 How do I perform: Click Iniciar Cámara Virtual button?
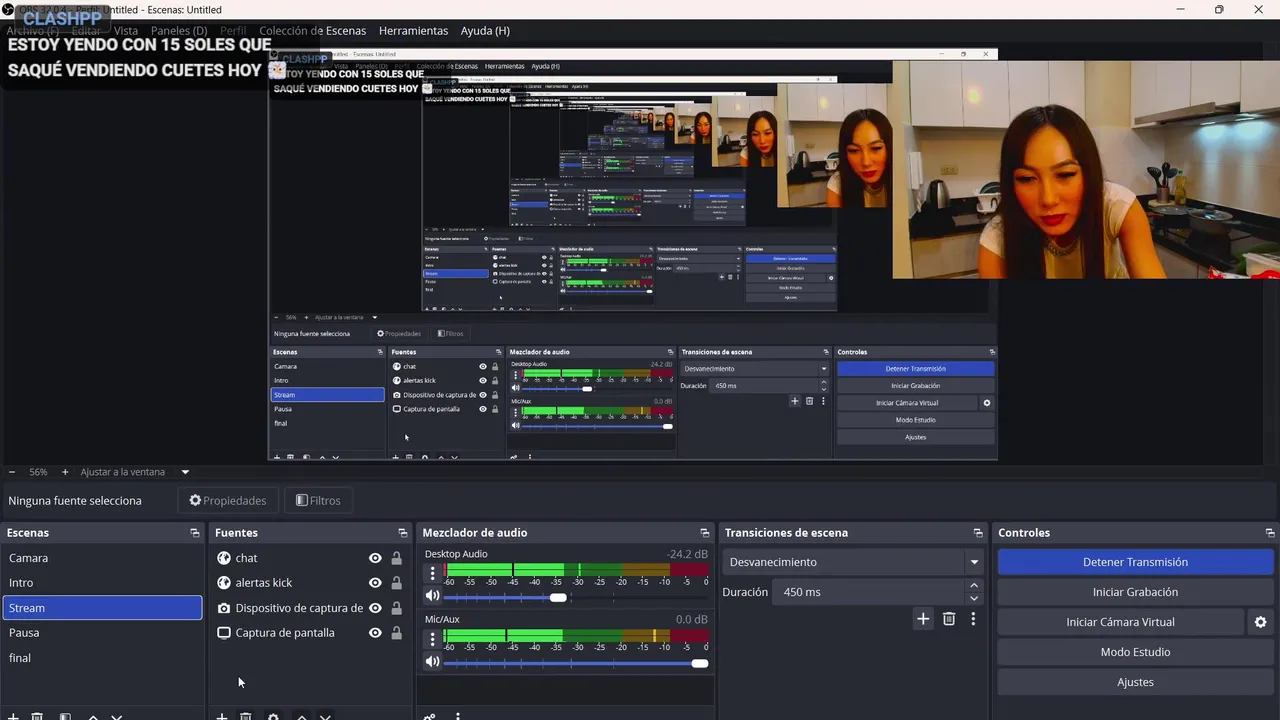1120,622
